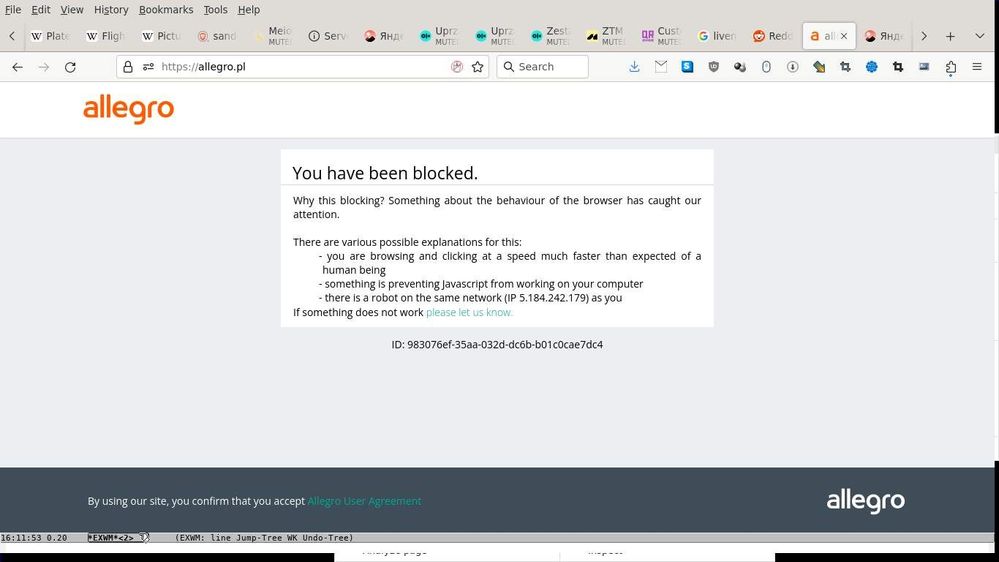Open the View menu
The width and height of the screenshot is (999, 562).
[71, 10]
